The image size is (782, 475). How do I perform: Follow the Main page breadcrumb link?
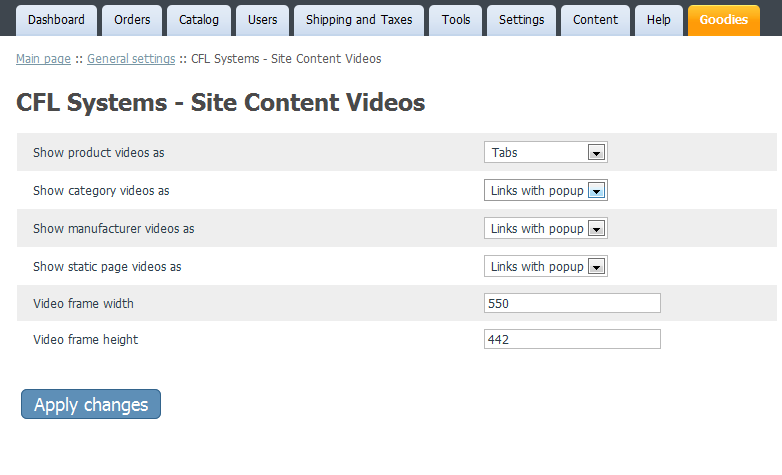click(43, 59)
